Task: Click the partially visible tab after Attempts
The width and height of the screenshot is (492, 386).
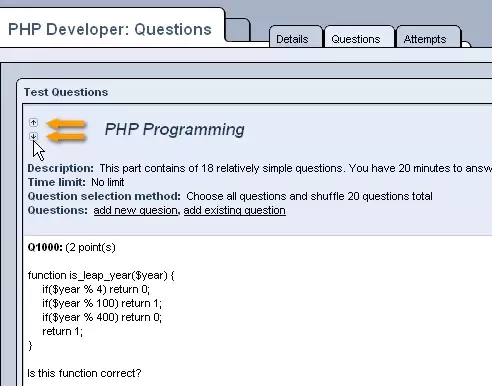Action: coord(466,44)
